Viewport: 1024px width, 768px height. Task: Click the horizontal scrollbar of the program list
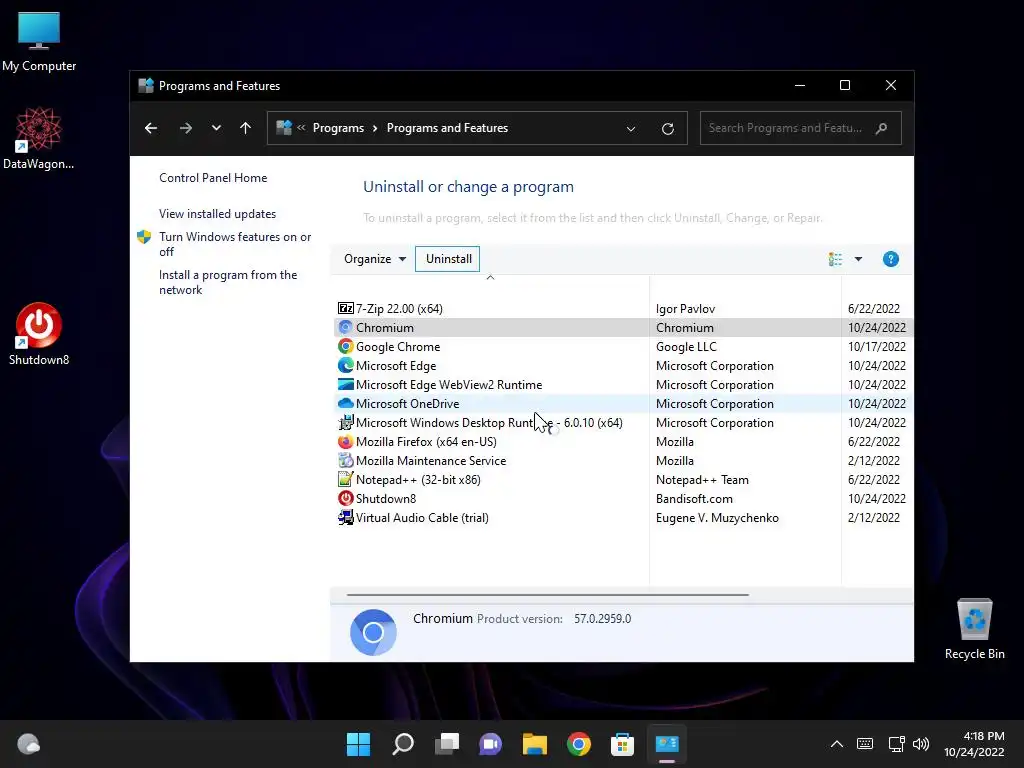coord(547,595)
